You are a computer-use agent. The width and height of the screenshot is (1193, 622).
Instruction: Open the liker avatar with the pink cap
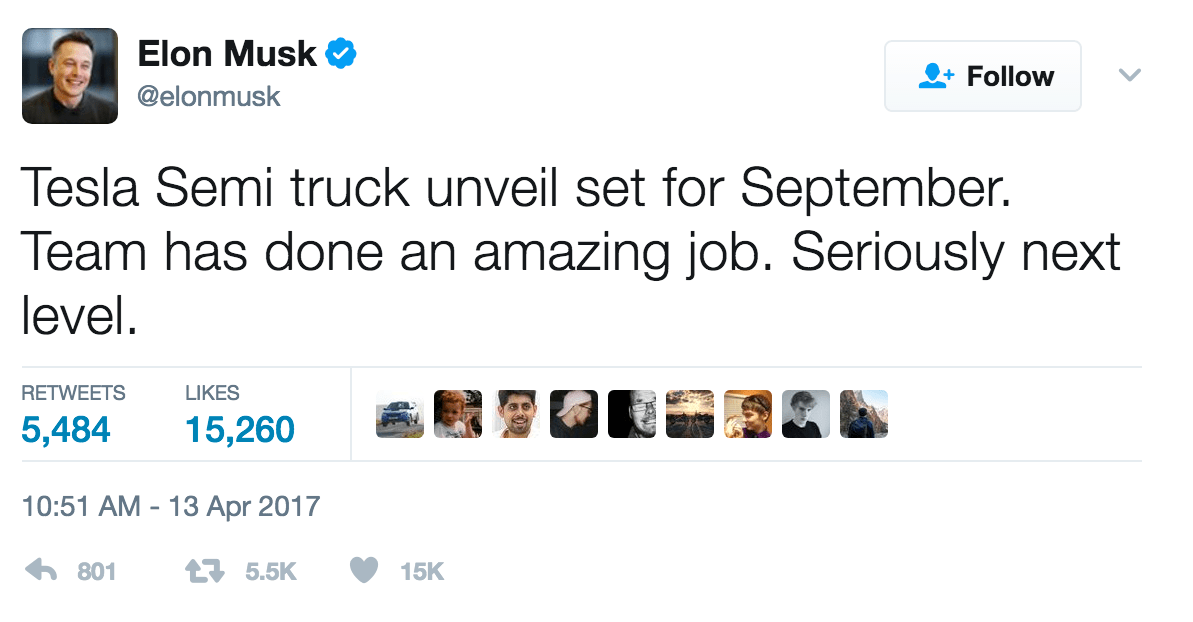tap(574, 414)
